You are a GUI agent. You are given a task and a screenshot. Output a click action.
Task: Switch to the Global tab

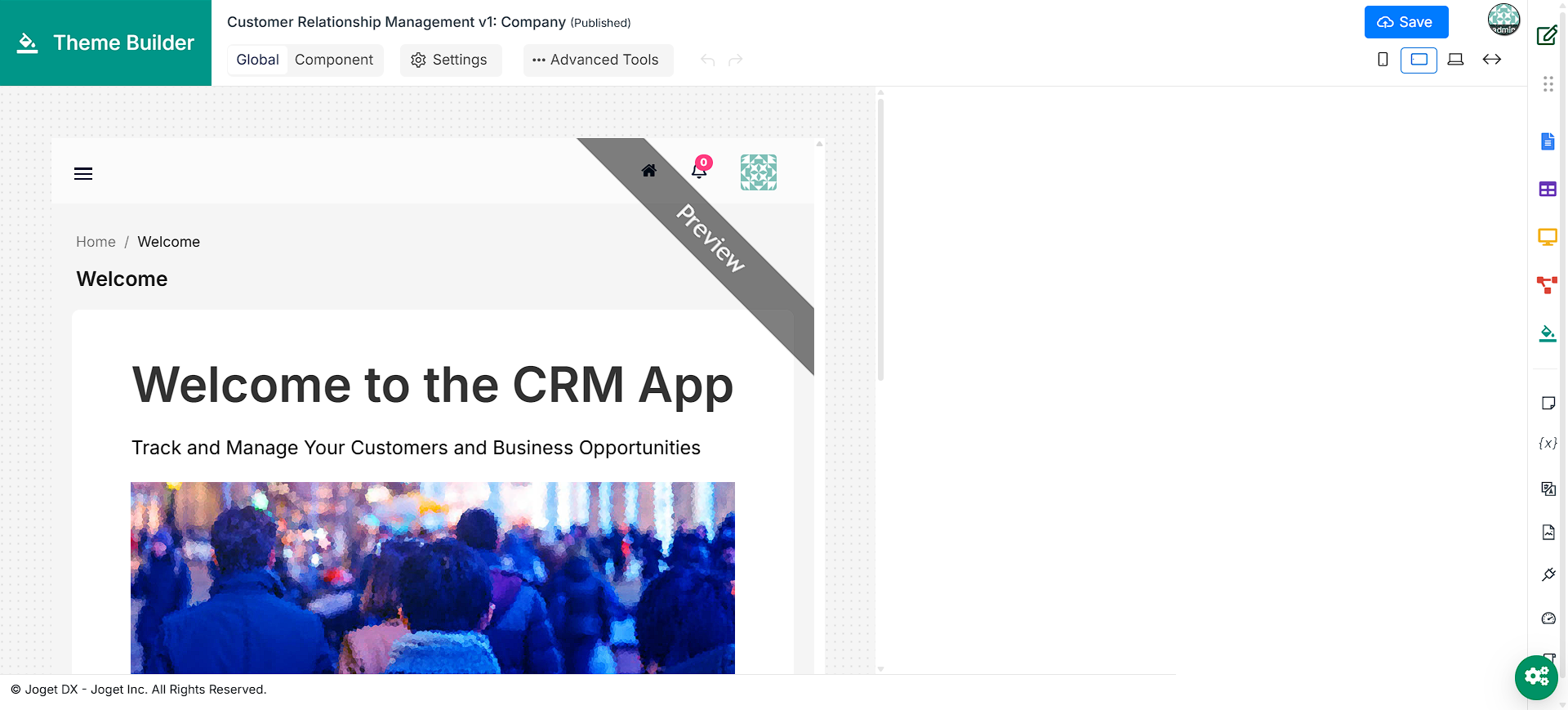257,60
